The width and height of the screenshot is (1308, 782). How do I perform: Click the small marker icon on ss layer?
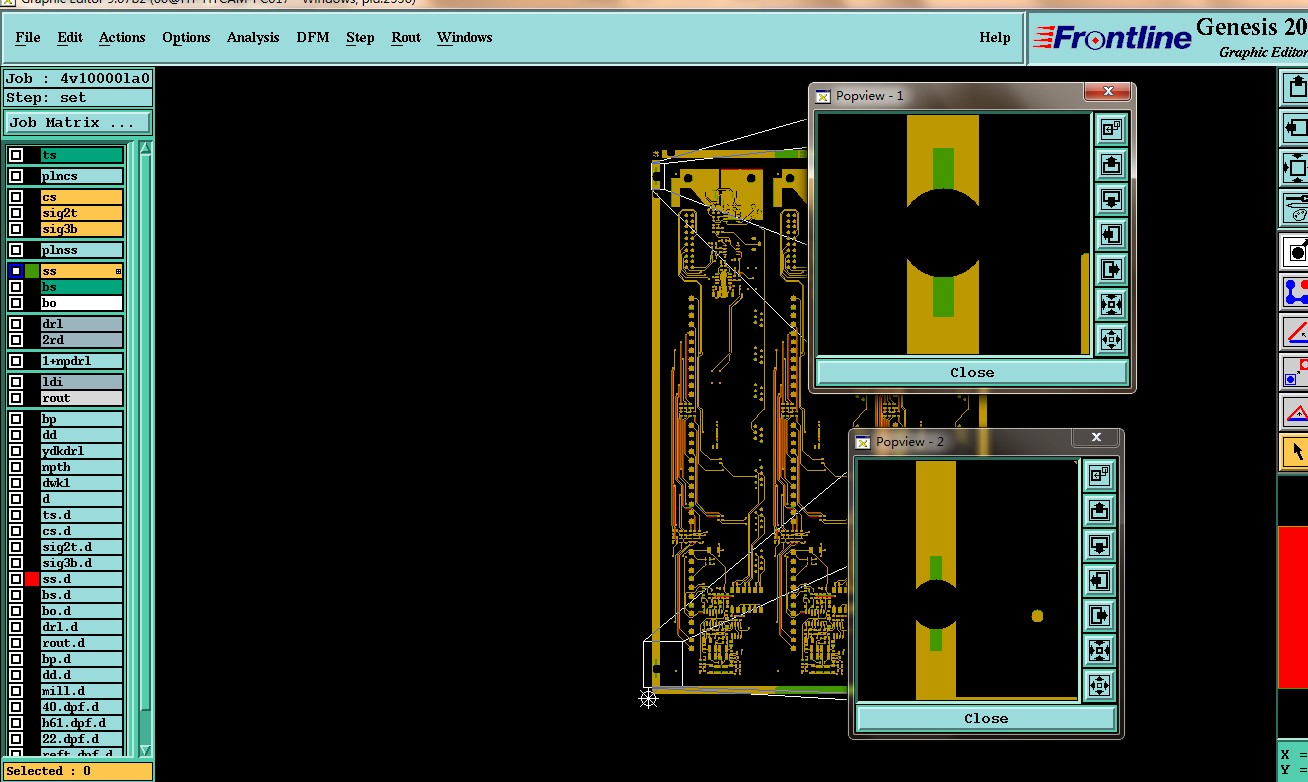(x=118, y=271)
